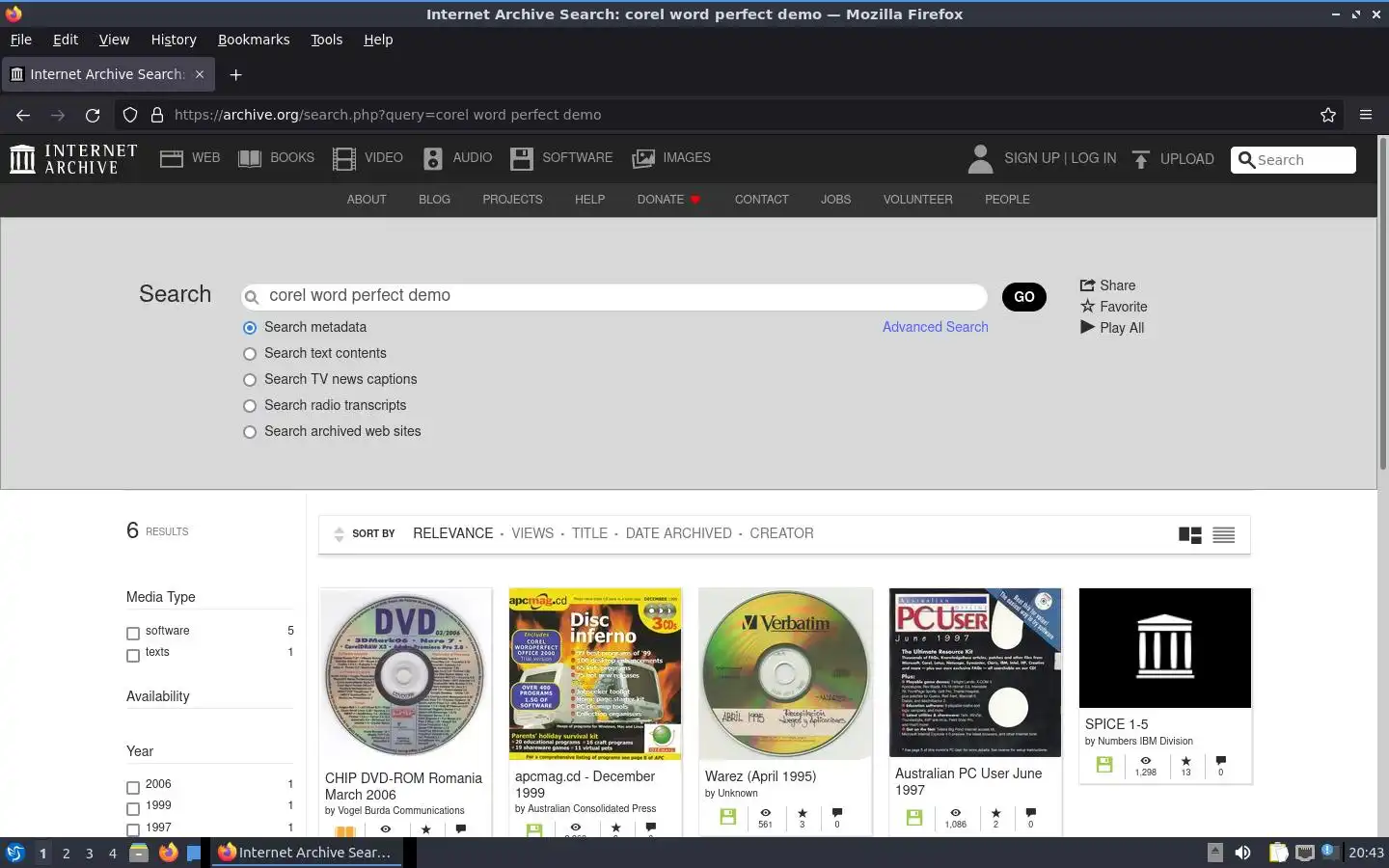Check the 1999 year filter
This screenshot has height=868, width=1389.
(x=133, y=808)
